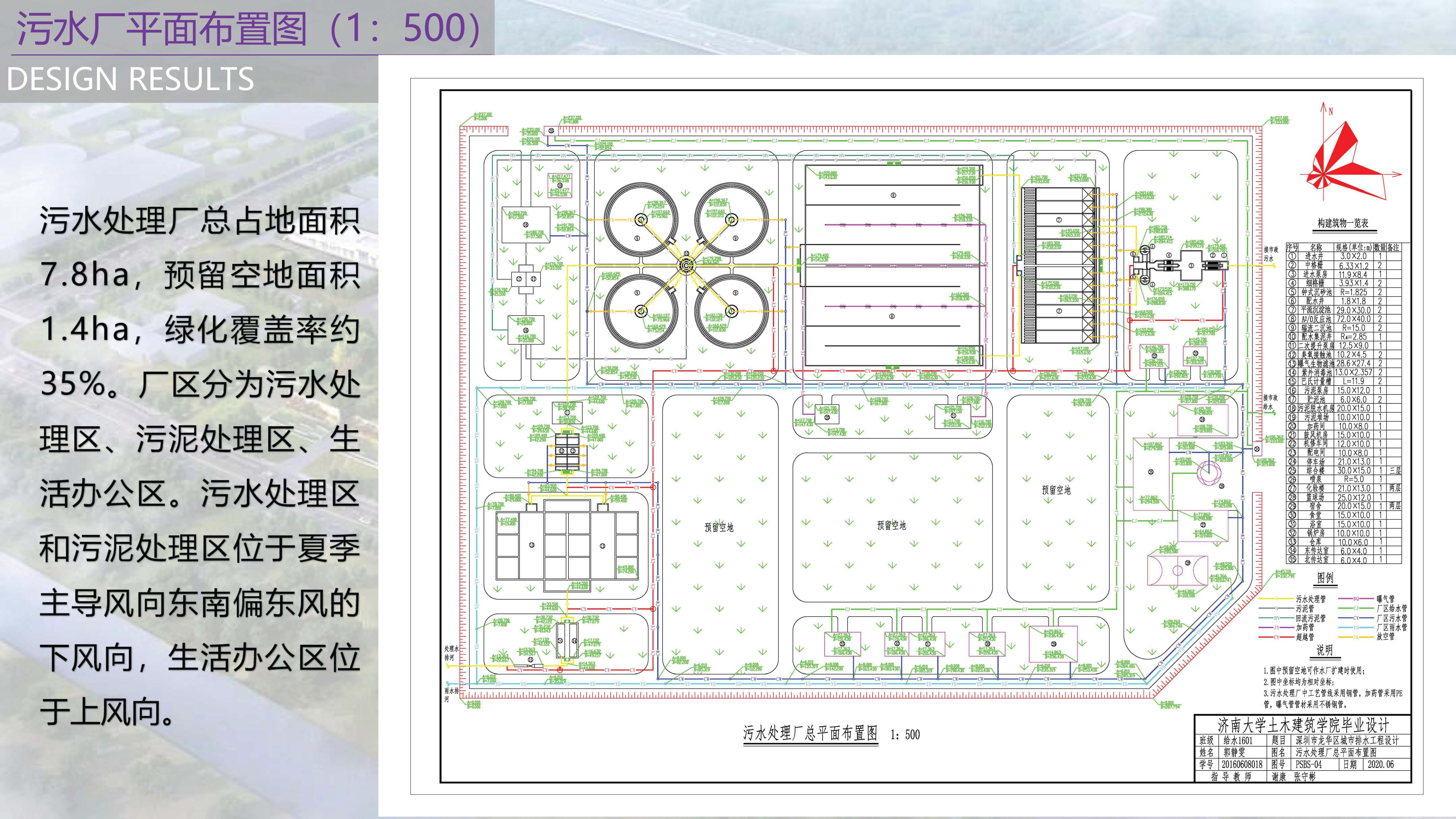Click the center 预留空地 reserved land label
Viewport: 1456px width, 819px height.
(x=891, y=526)
